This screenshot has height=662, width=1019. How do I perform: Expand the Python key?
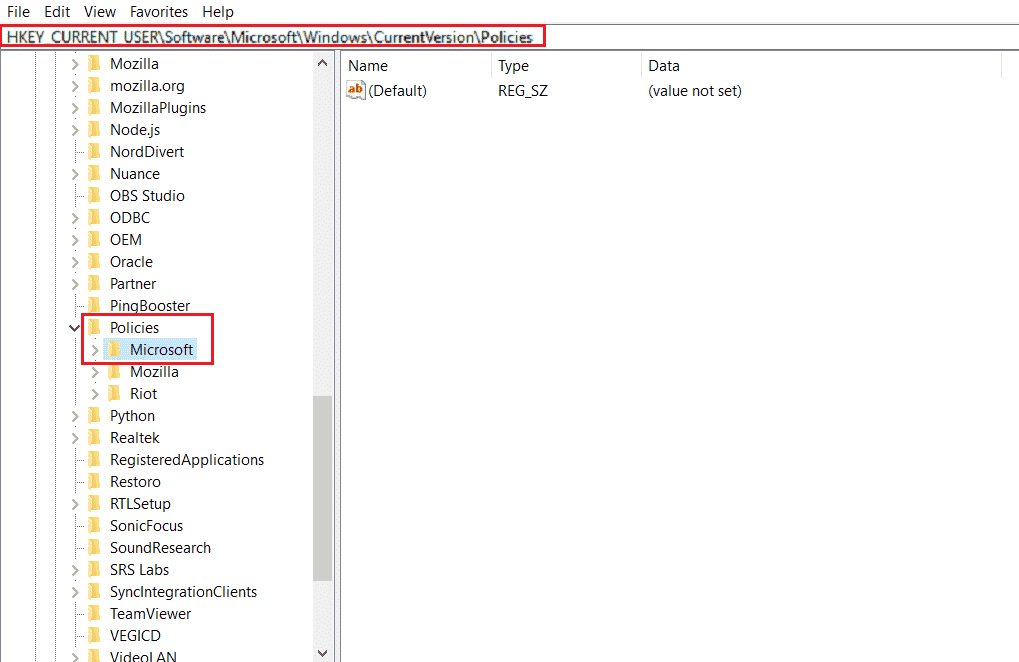[x=75, y=416]
